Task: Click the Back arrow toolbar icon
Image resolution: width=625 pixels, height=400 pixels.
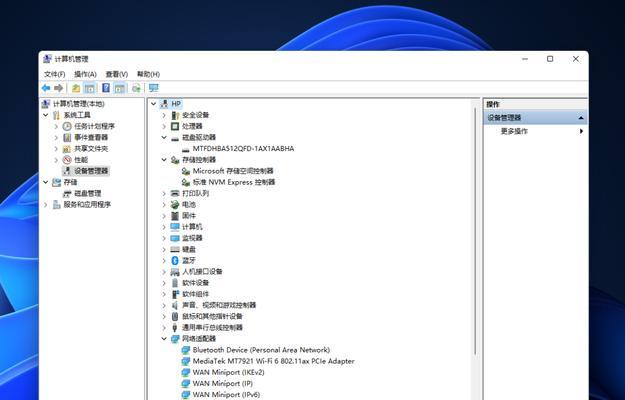Action: [x=46, y=88]
